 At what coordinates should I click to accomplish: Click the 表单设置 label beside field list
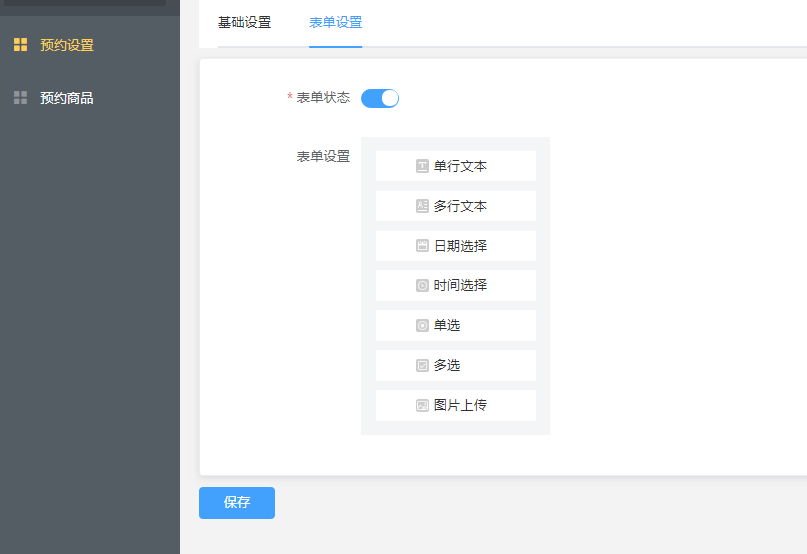coord(323,156)
